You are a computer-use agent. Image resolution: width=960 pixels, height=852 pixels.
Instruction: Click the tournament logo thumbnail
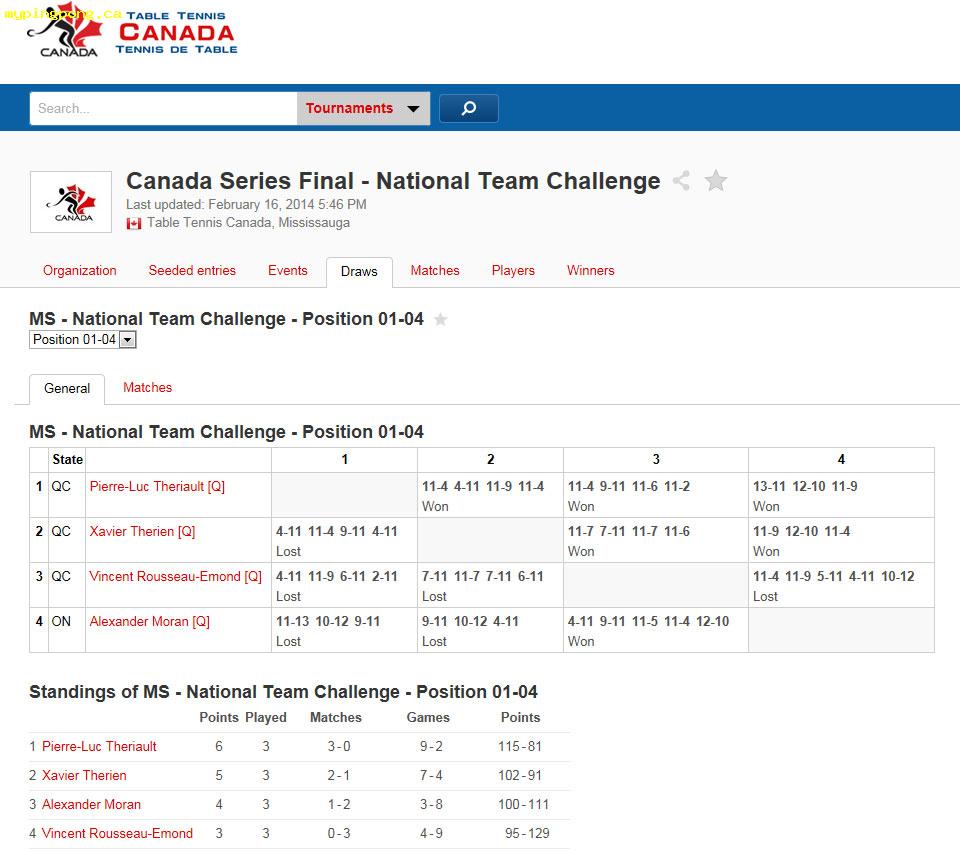(71, 202)
